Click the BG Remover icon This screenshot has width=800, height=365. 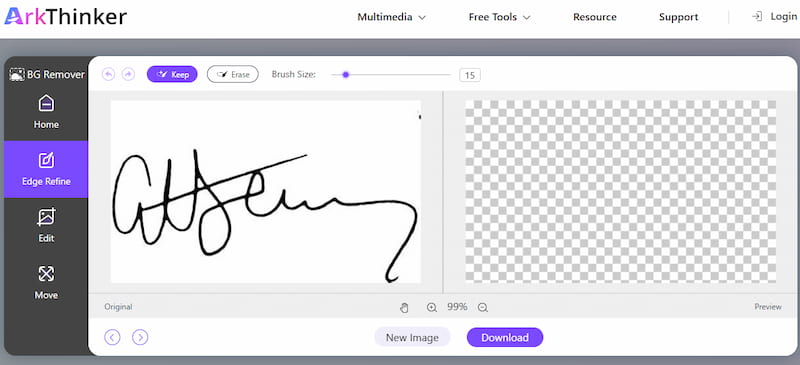17,75
